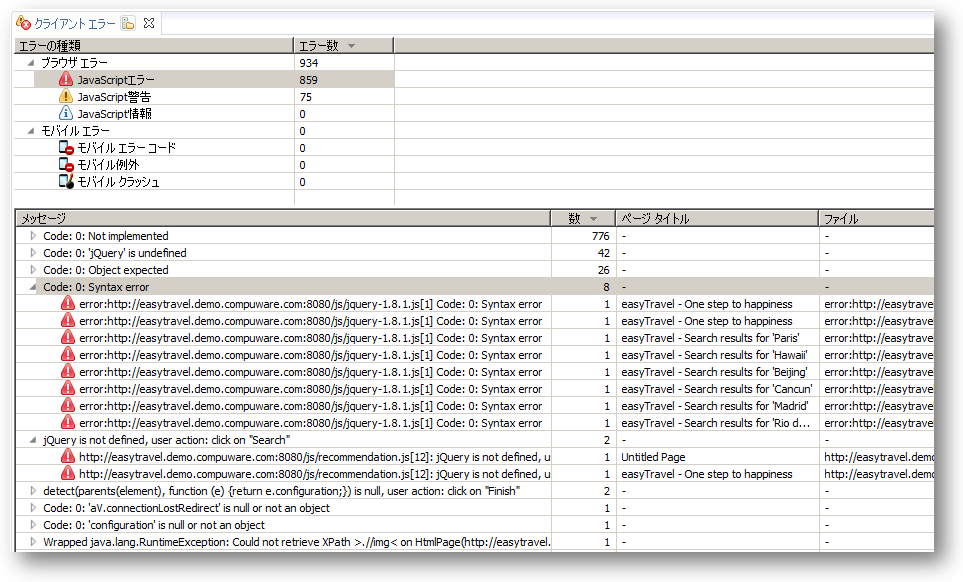The image size is (963, 582).
Task: Expand the 'jQuery' is undefined row
Action: pos(33,253)
